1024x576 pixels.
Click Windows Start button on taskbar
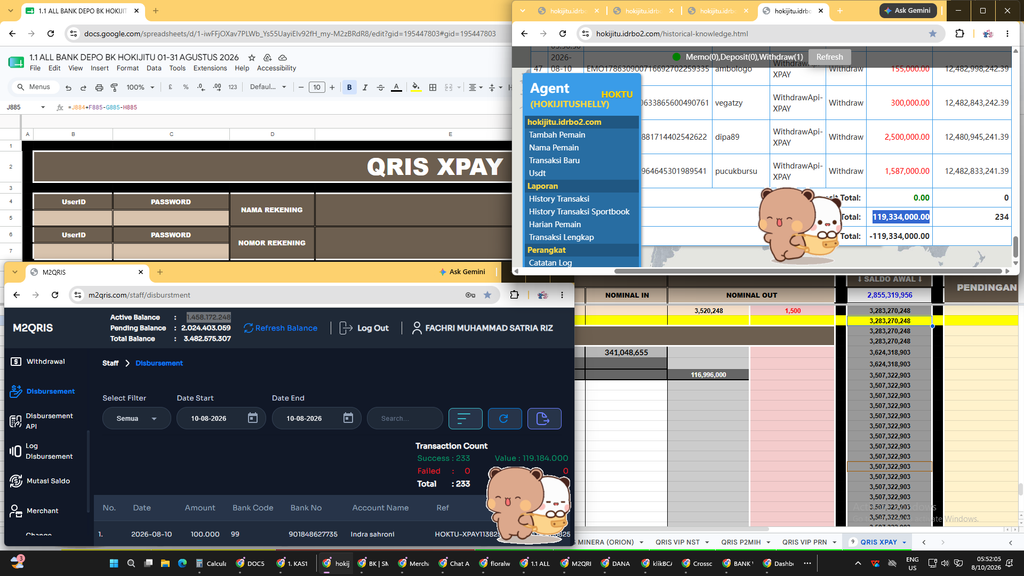coord(114,563)
